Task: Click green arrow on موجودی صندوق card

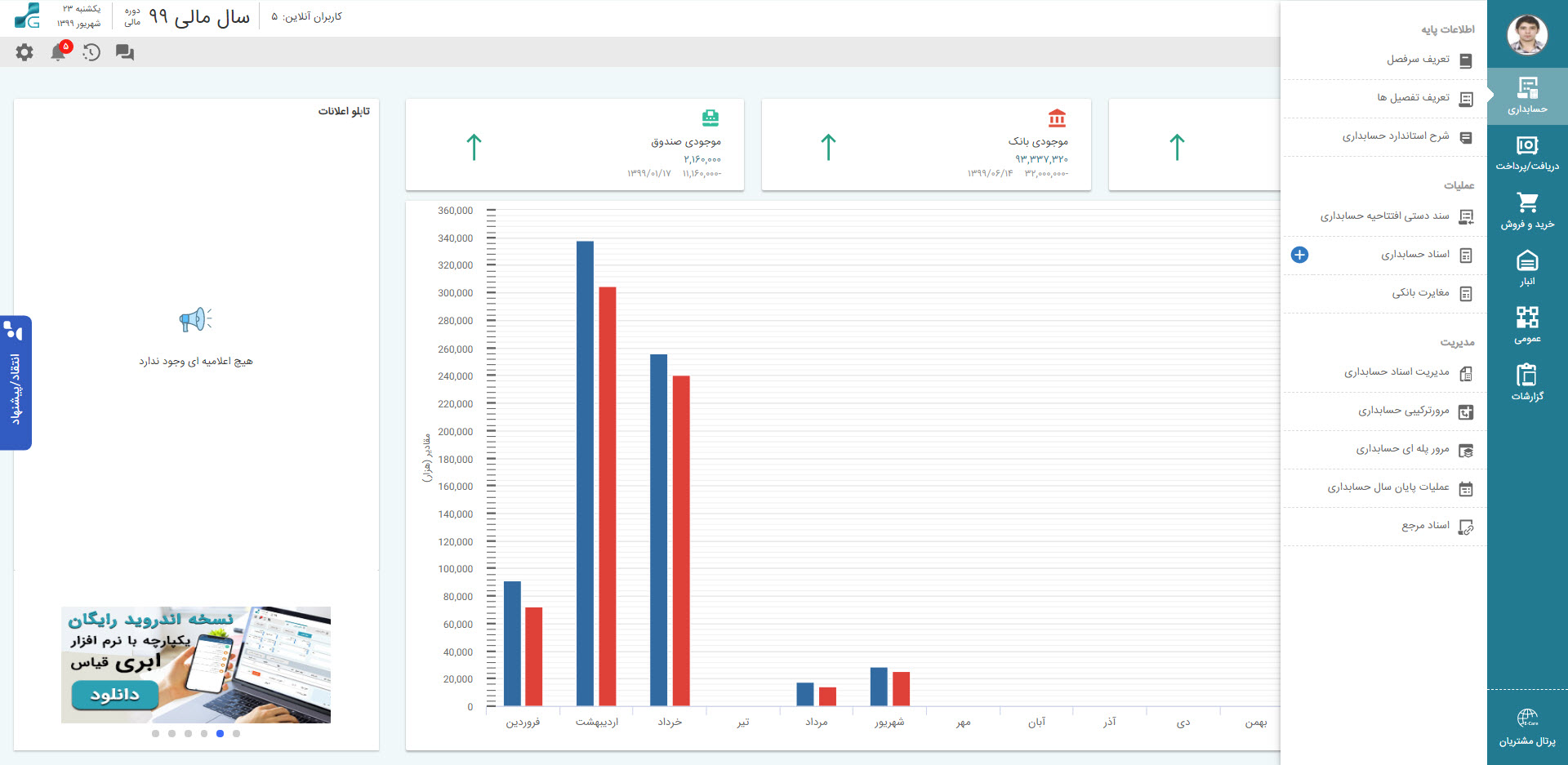Action: click(474, 148)
